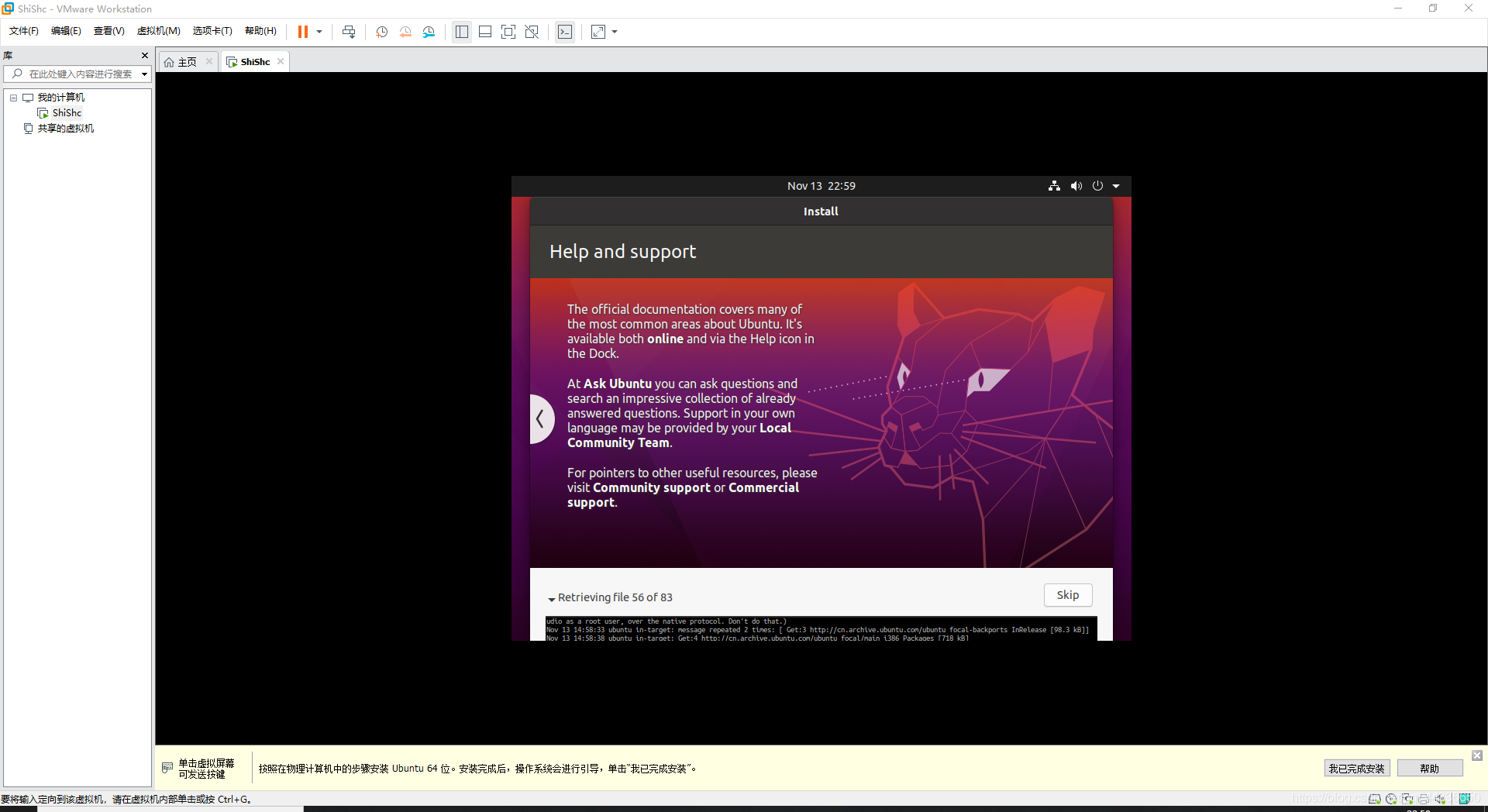Click the Nov 13 22:59 clock
Image resolution: width=1488 pixels, height=812 pixels.
(821, 186)
